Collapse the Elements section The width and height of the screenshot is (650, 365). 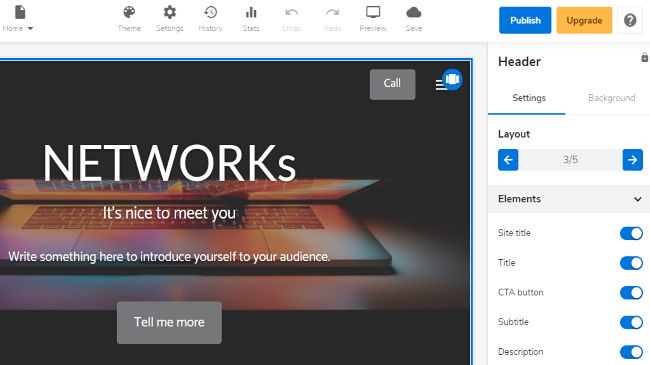pos(569,199)
